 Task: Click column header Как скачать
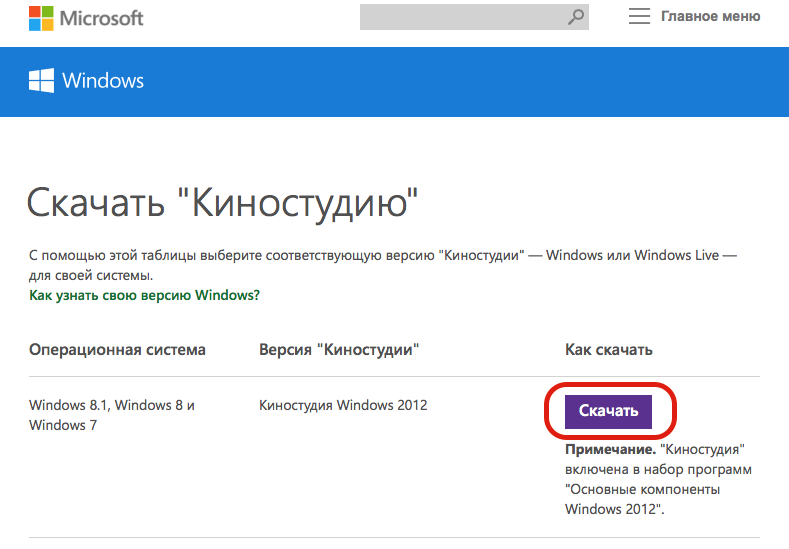point(608,349)
